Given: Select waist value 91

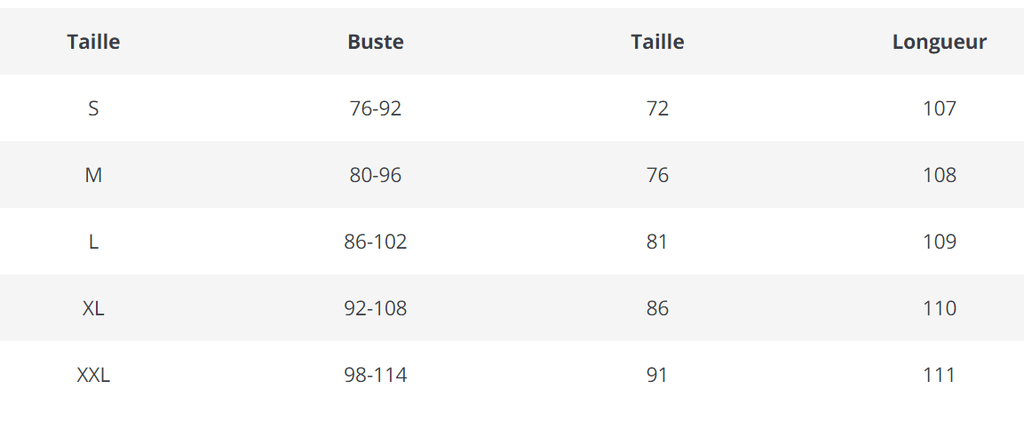Looking at the screenshot, I should click(658, 375).
